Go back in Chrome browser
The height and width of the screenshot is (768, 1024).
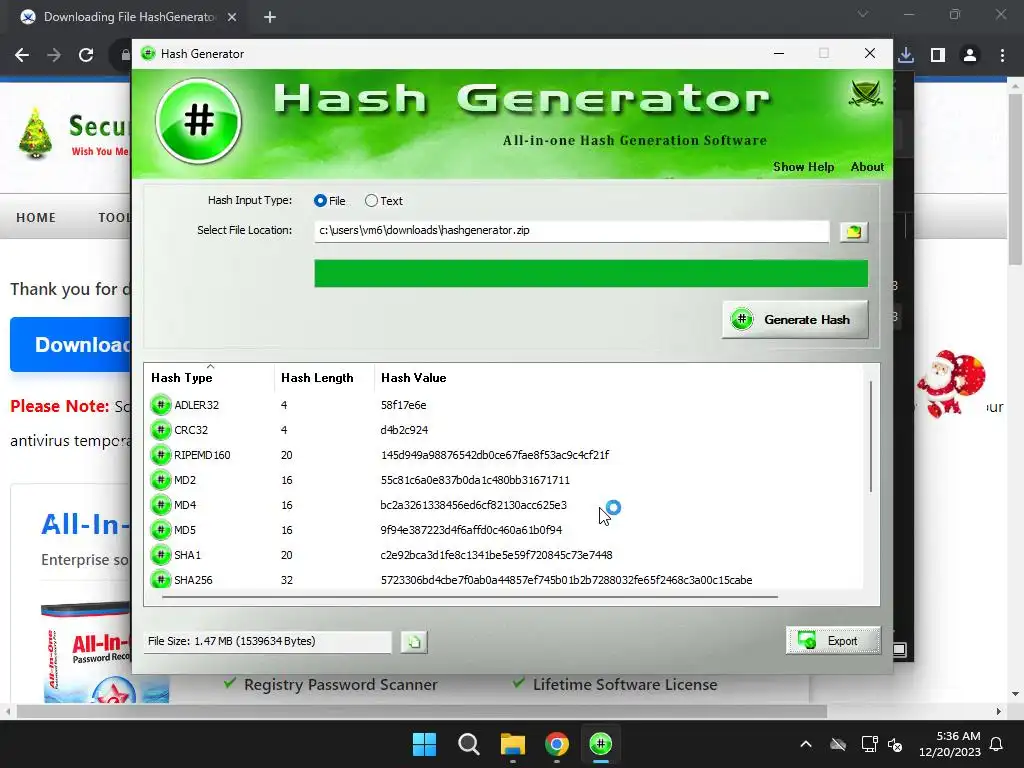click(x=22, y=55)
